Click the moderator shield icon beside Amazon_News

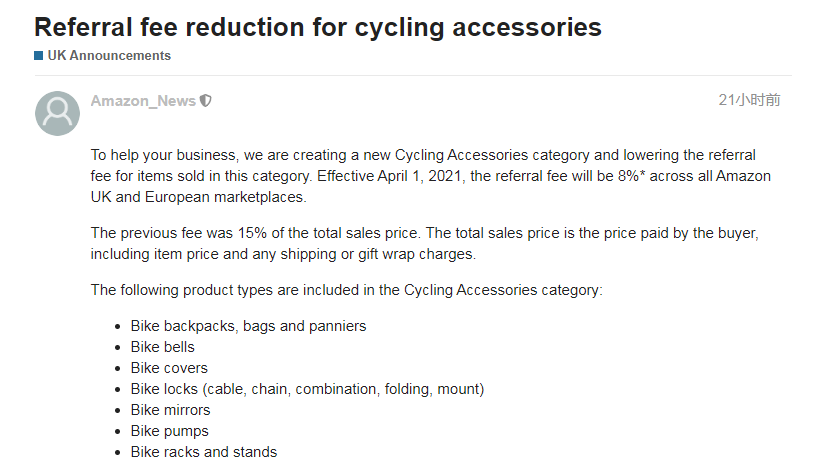206,100
